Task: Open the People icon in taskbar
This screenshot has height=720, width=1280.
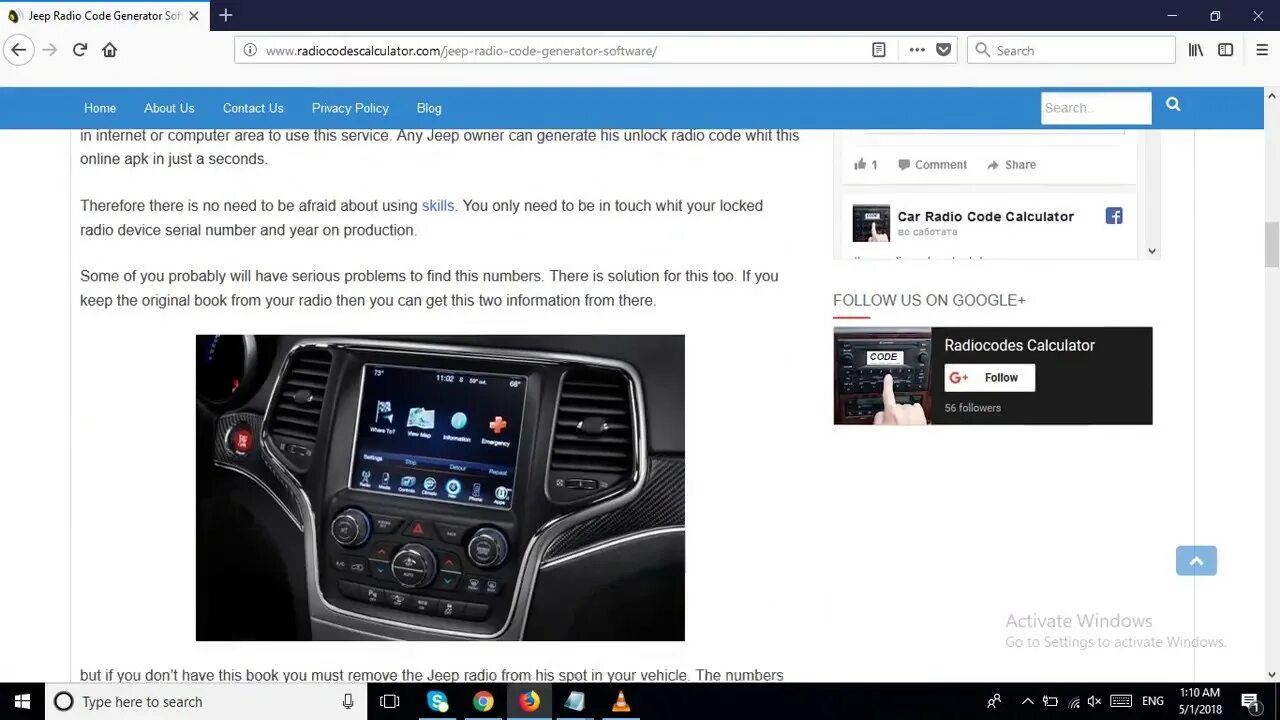Action: pos(994,701)
